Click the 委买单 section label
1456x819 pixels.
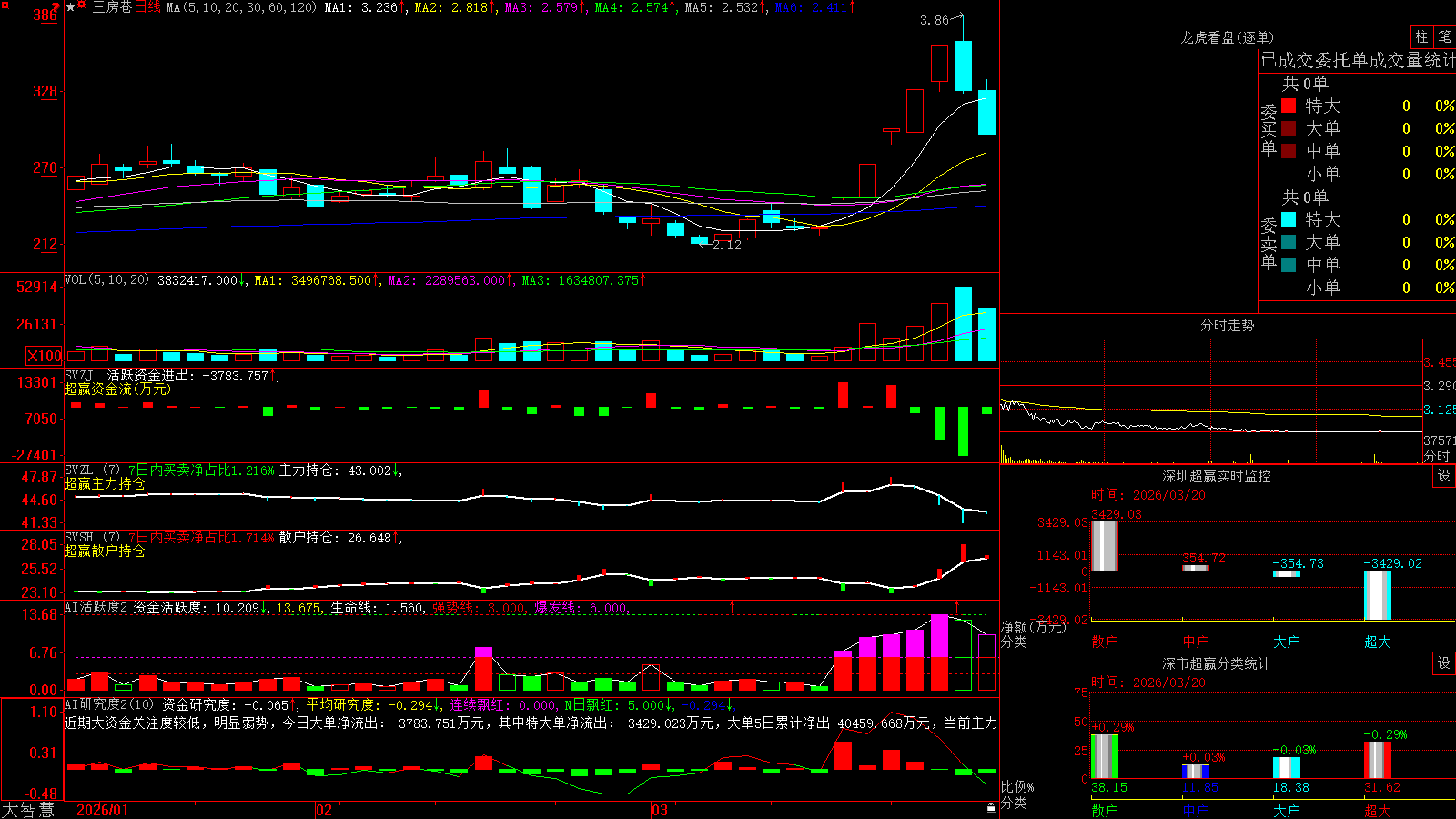pyautogui.click(x=1269, y=129)
